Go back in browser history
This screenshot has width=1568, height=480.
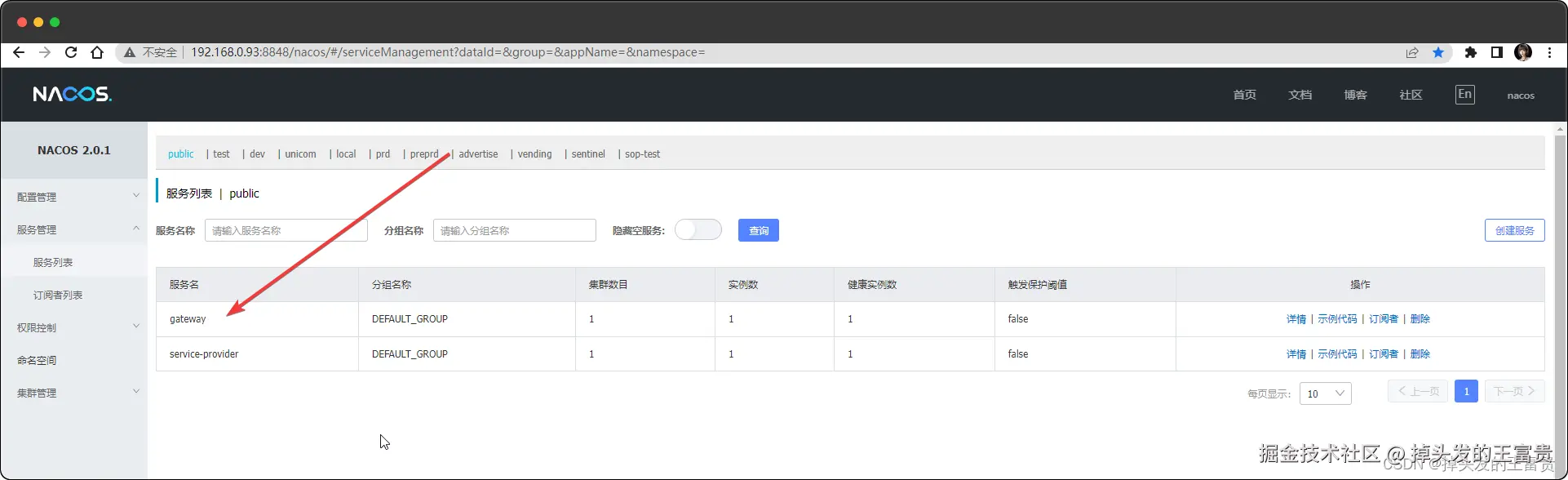pyautogui.click(x=19, y=52)
